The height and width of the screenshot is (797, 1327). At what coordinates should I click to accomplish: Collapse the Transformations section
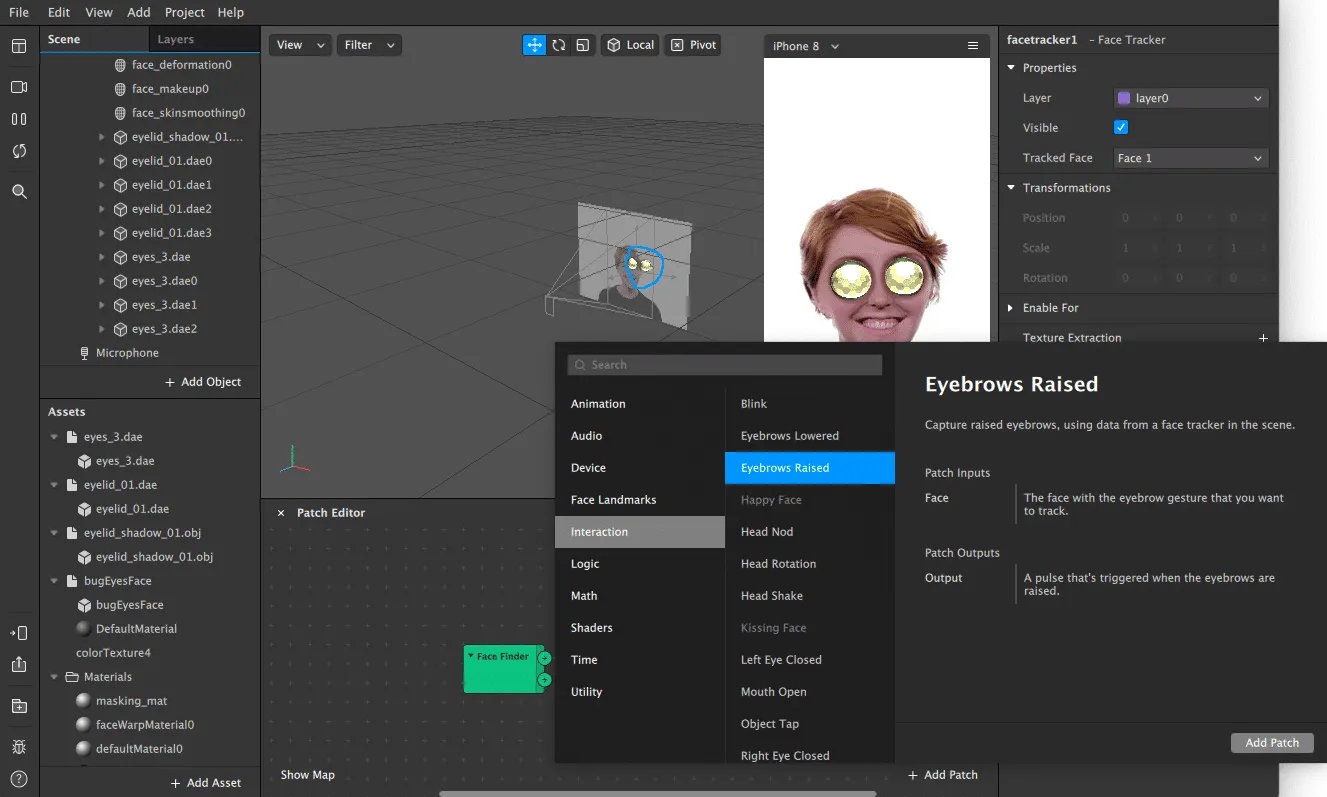1011,188
